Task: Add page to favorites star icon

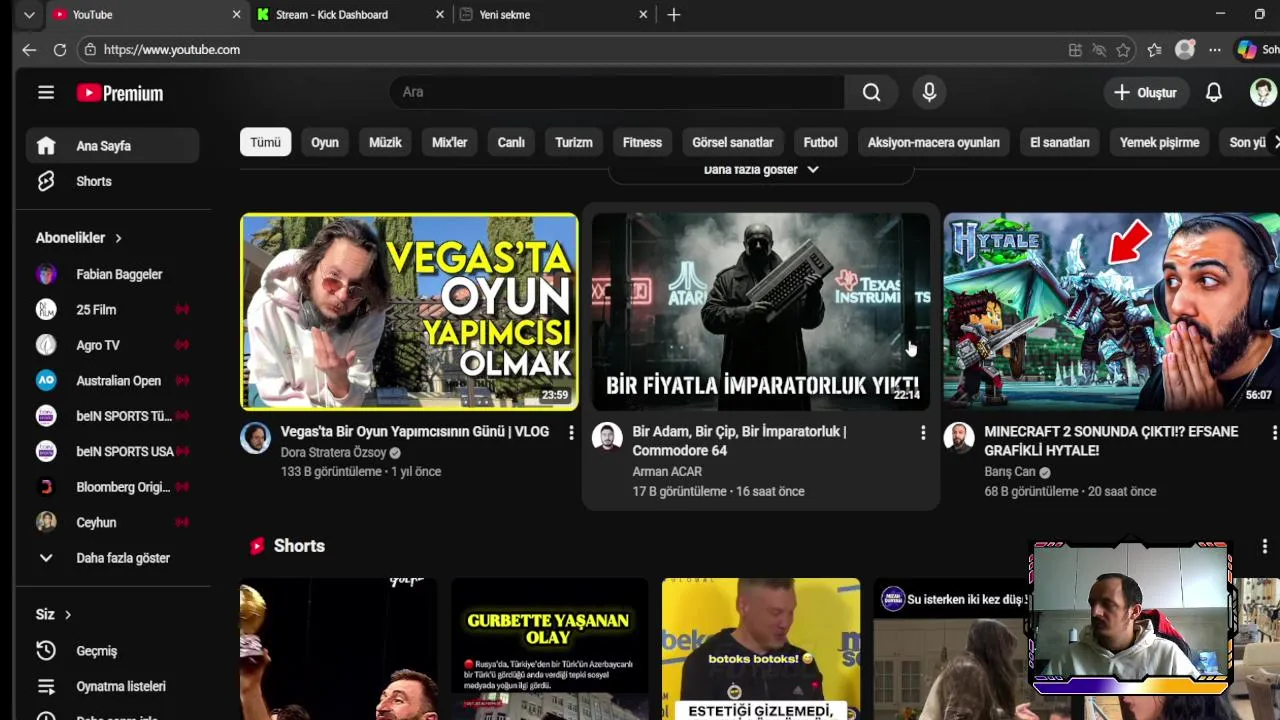Action: [1124, 50]
